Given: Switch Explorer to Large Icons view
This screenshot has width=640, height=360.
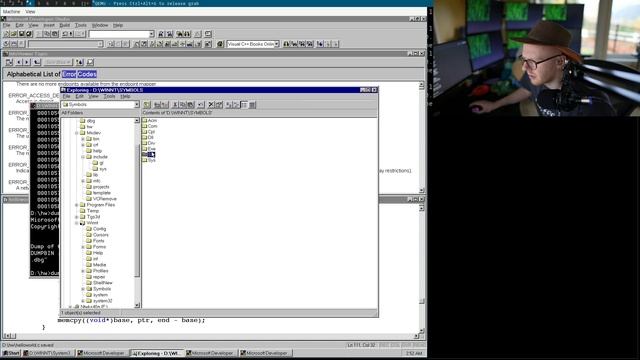Looking at the screenshot, I should pos(228,104).
